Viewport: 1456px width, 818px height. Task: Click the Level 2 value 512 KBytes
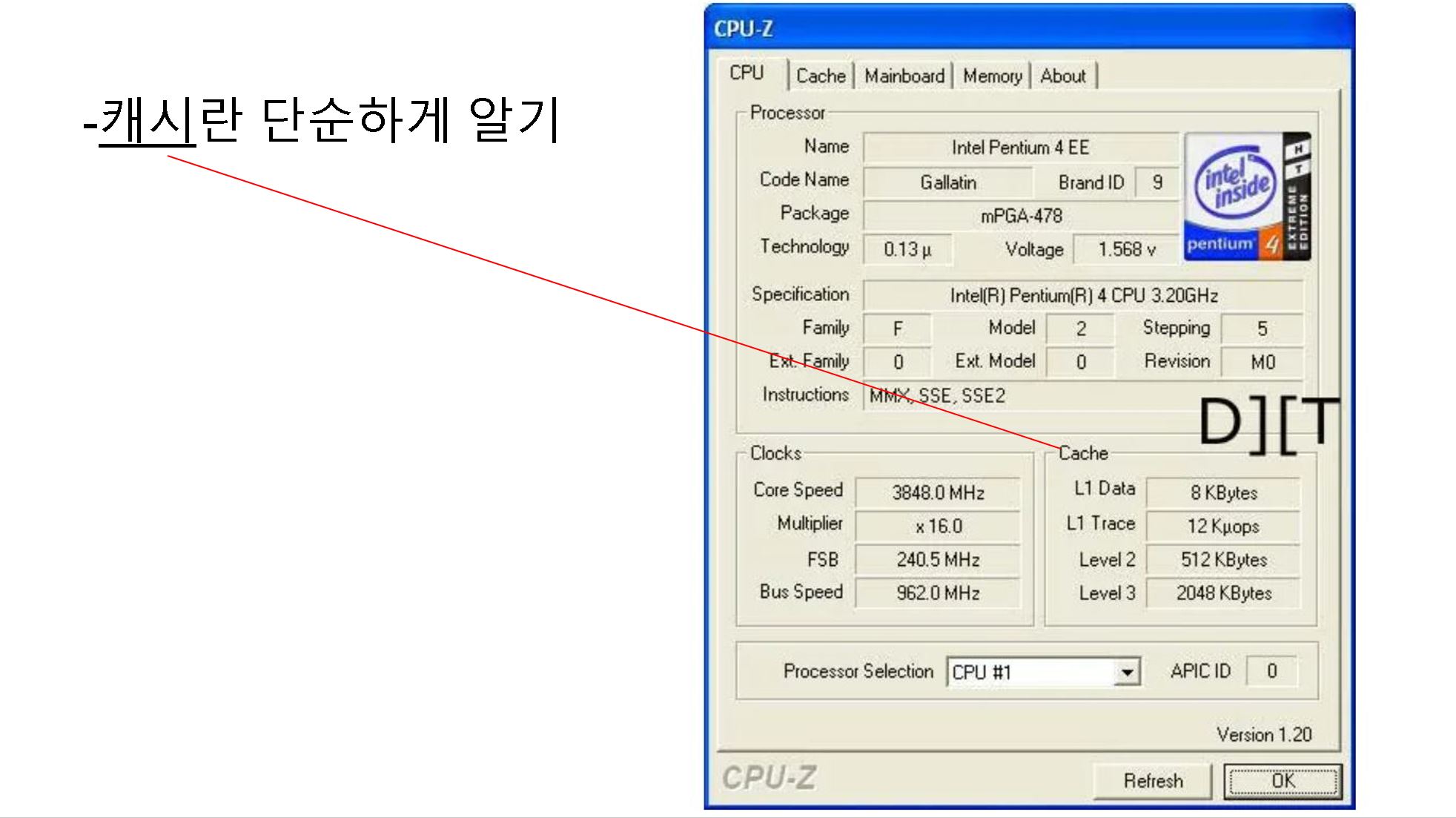tap(1223, 559)
